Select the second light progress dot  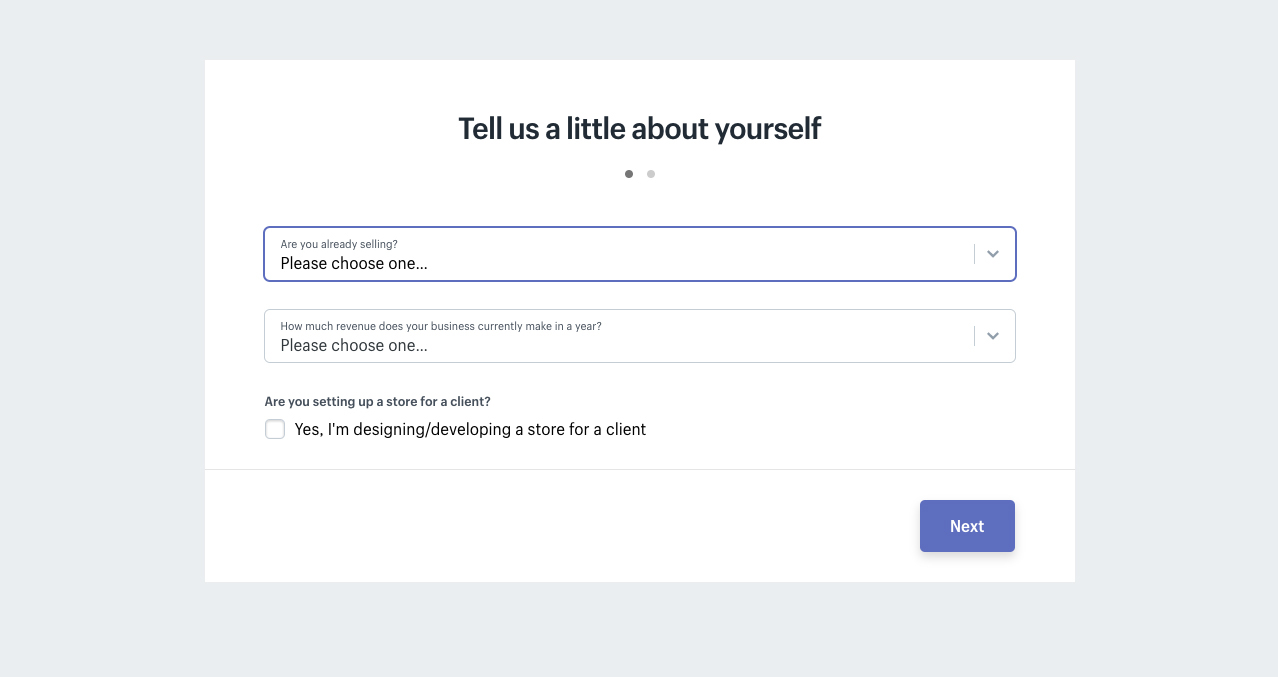pyautogui.click(x=651, y=174)
